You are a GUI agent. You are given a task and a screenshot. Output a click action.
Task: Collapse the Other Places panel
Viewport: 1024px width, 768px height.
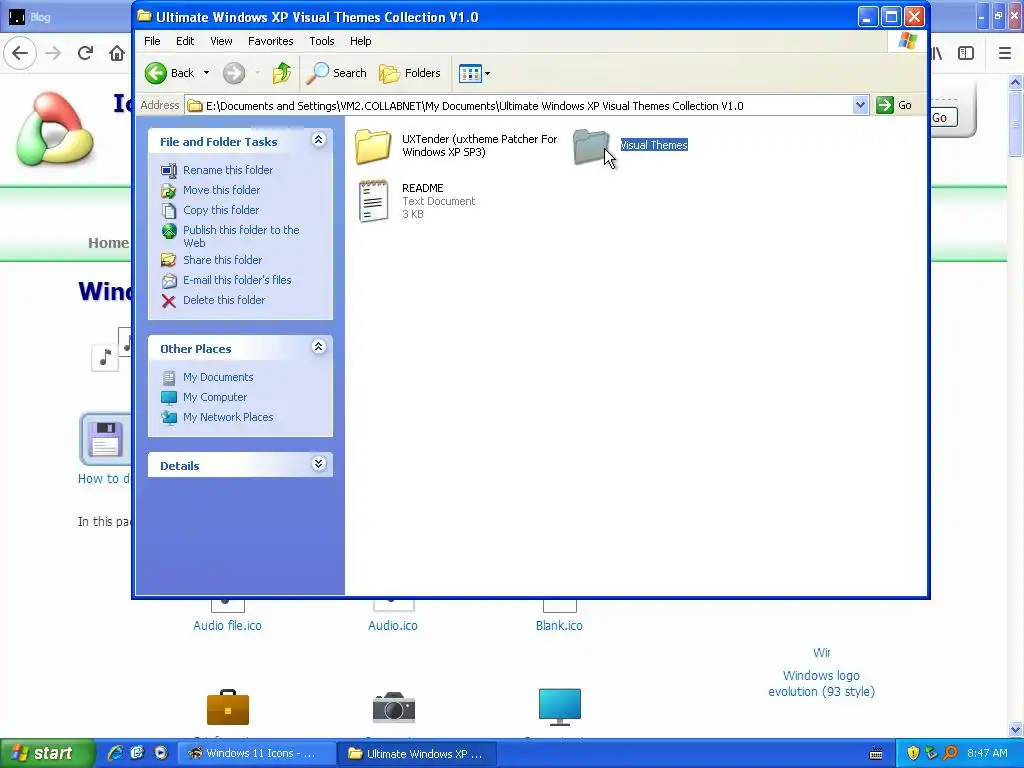click(318, 347)
